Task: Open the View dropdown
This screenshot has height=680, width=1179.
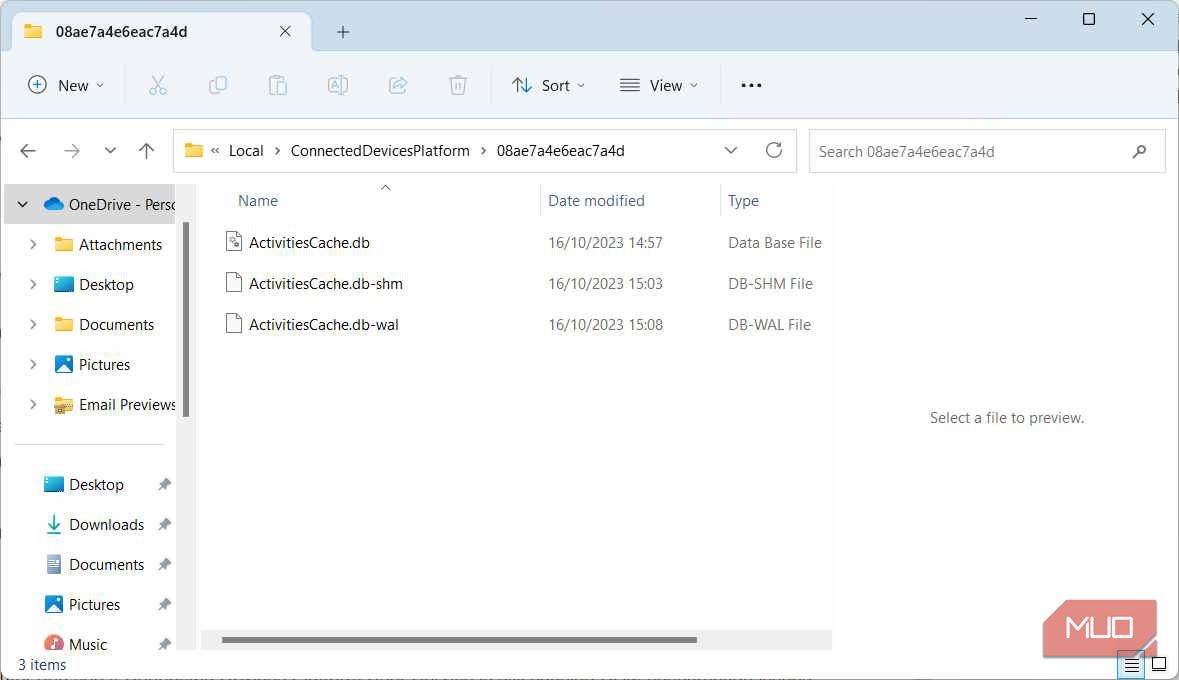Action: 658,85
